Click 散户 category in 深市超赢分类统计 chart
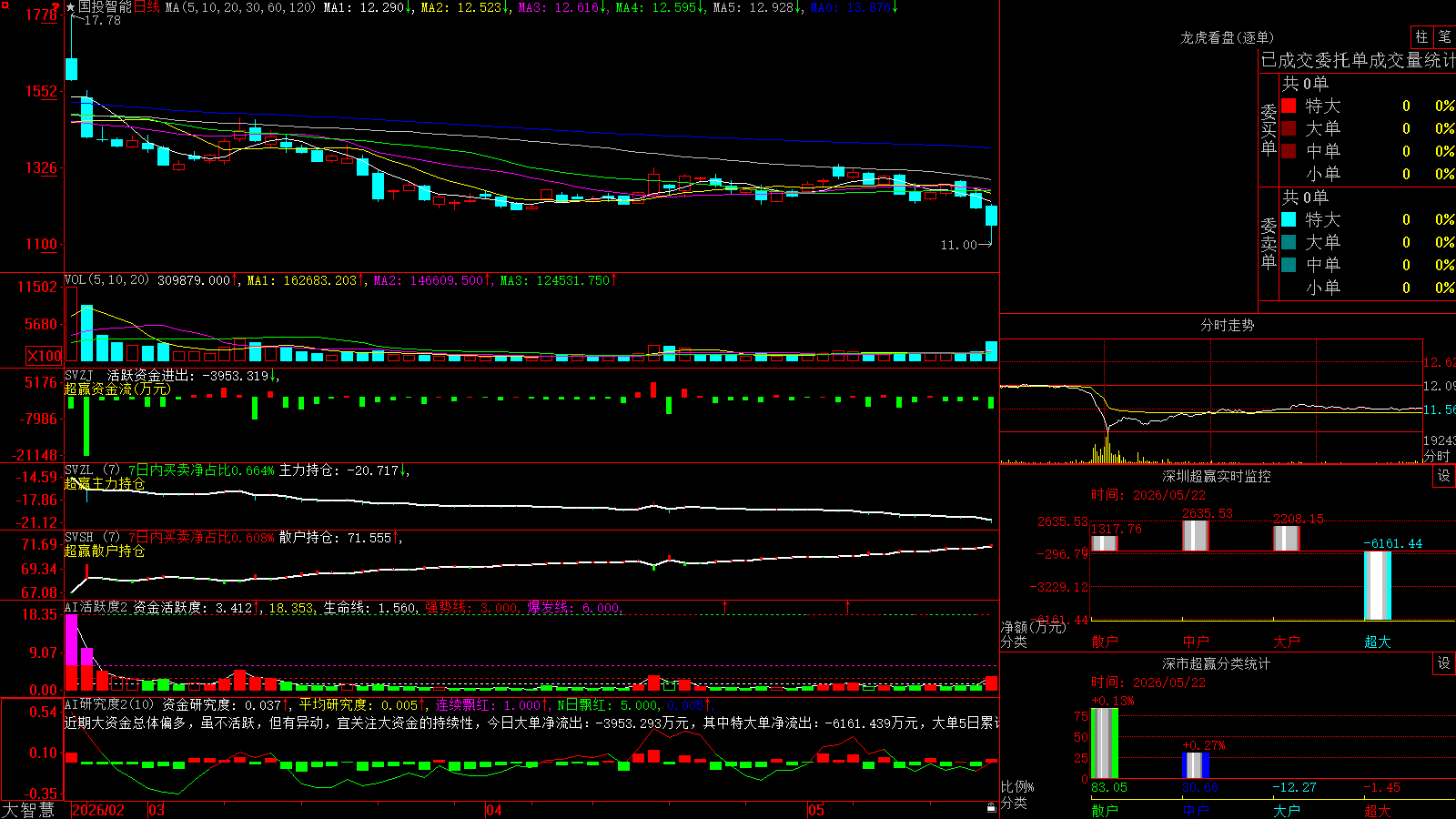The width and height of the screenshot is (1456, 819). (x=1105, y=811)
